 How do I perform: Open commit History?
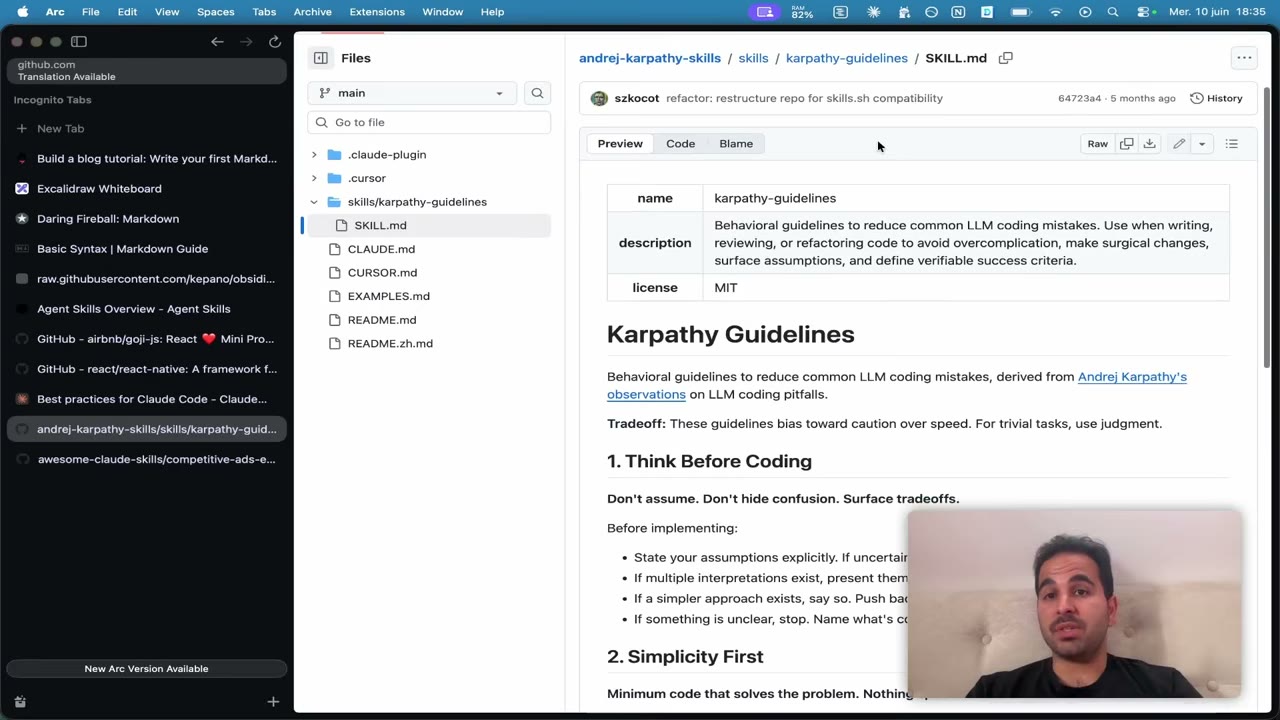(1216, 98)
